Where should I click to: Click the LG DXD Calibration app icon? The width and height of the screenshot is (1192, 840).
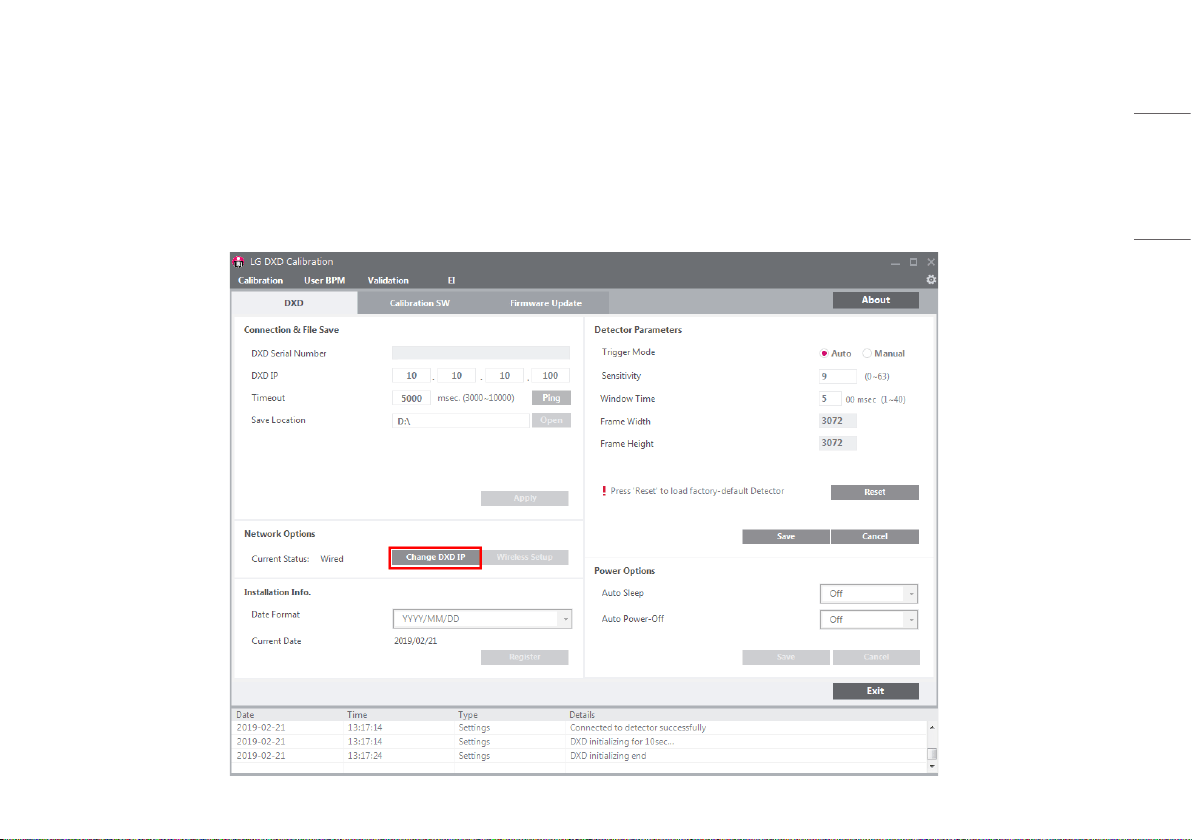(x=239, y=262)
